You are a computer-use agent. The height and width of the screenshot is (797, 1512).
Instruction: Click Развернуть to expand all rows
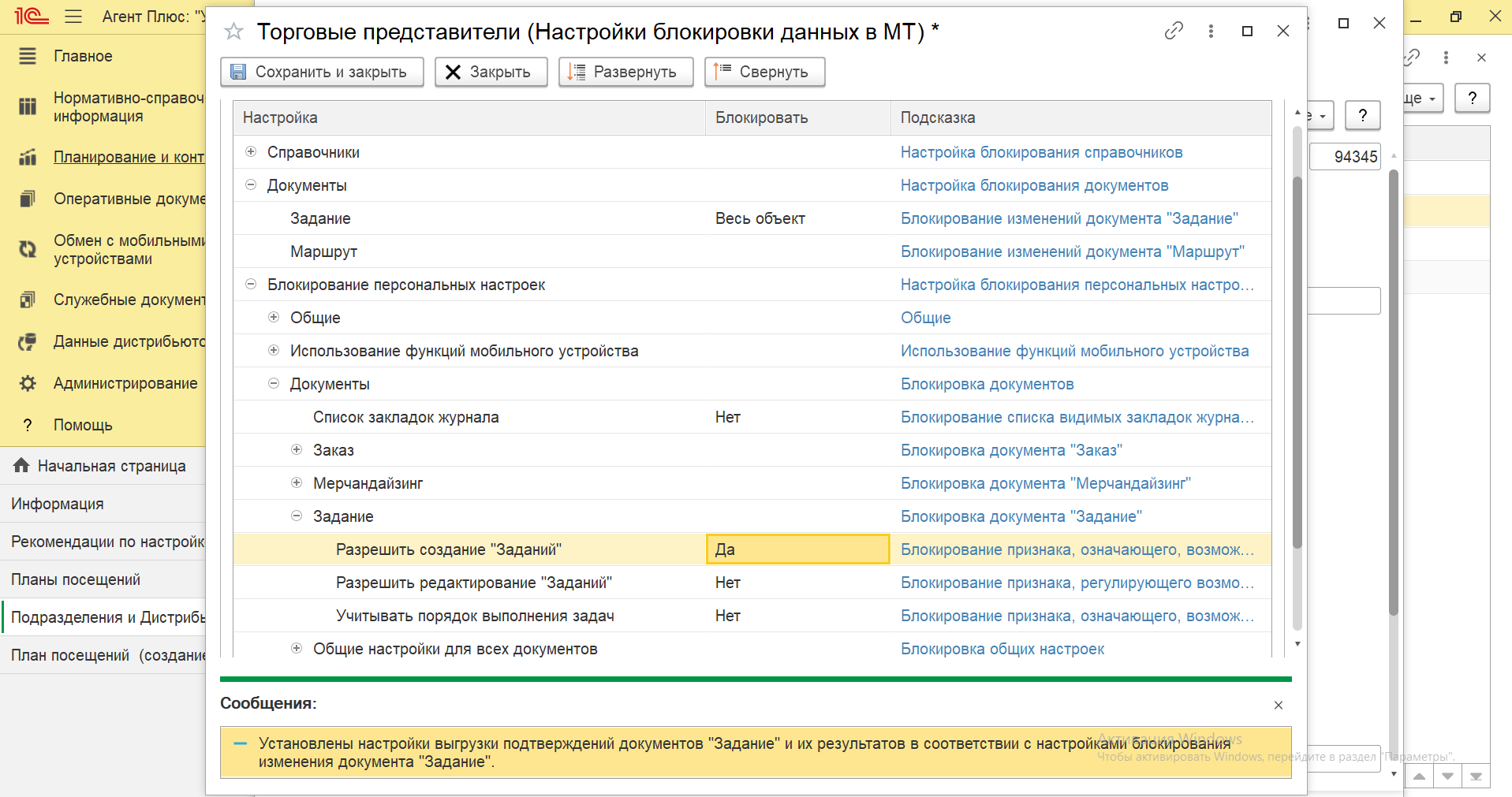[x=625, y=72]
